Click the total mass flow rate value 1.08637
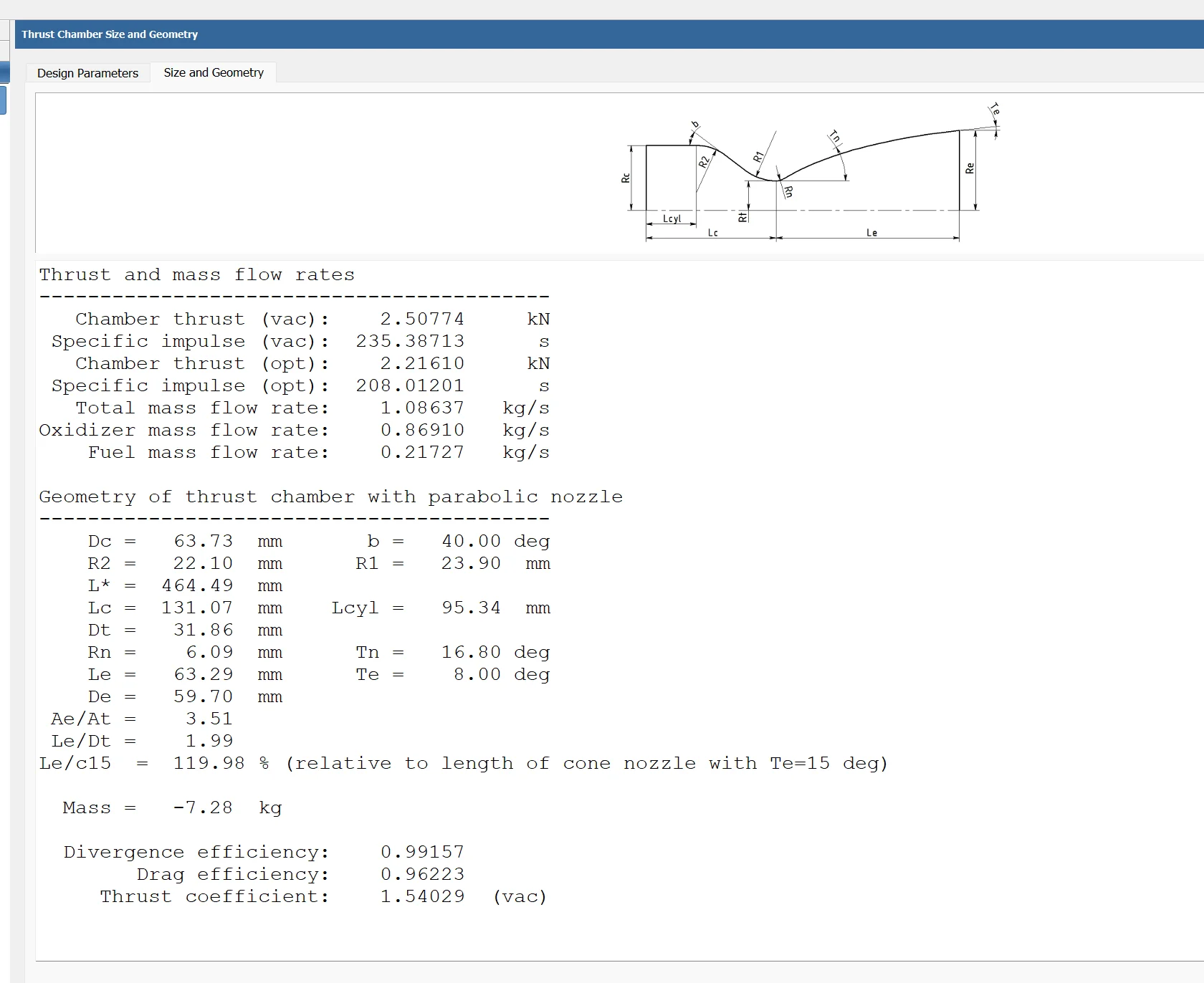 pyautogui.click(x=421, y=408)
